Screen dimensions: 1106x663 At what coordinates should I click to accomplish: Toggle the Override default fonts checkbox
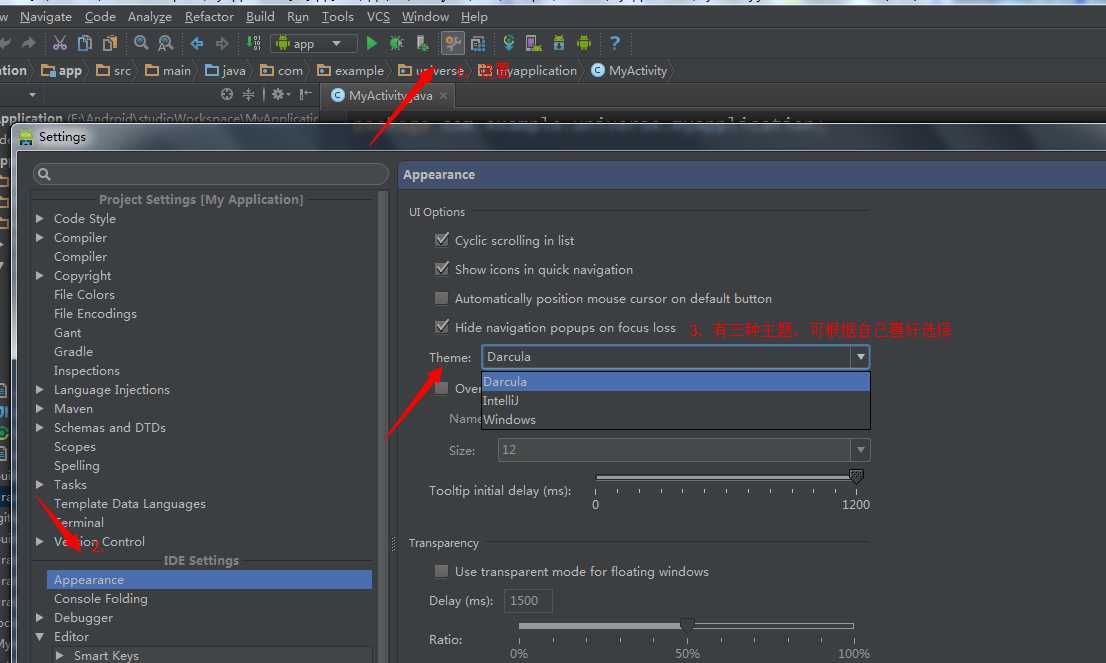click(x=442, y=388)
